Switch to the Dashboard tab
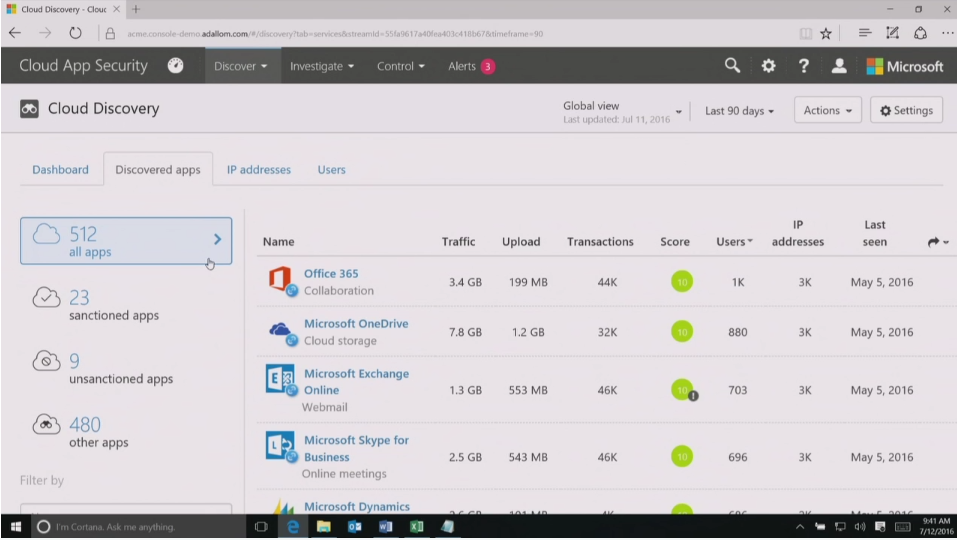 pos(60,170)
